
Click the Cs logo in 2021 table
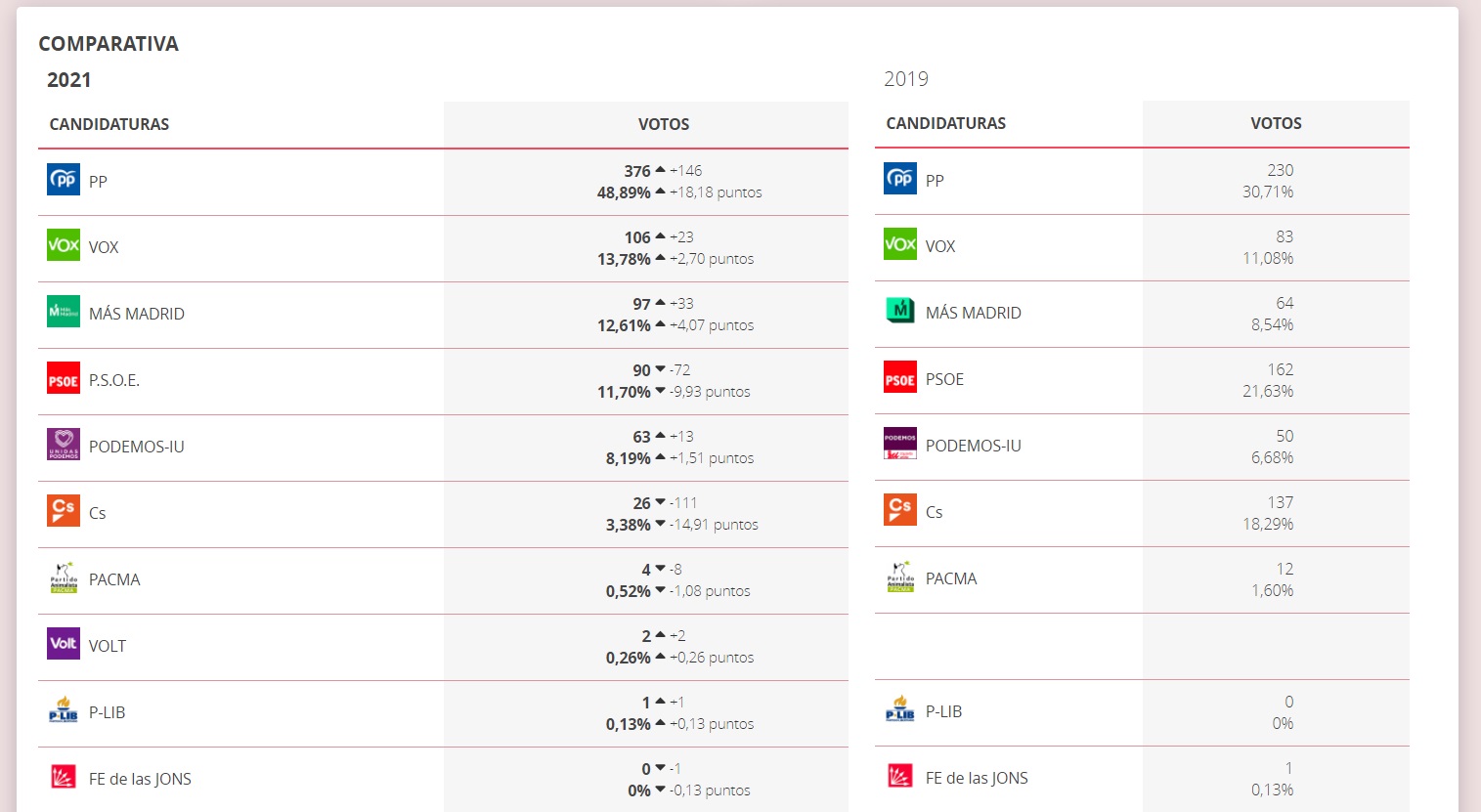pos(64,511)
